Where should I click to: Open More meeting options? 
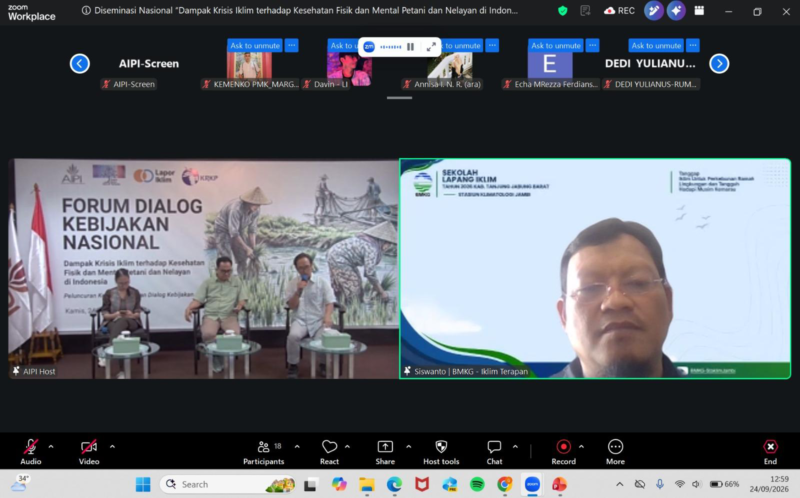tap(615, 452)
